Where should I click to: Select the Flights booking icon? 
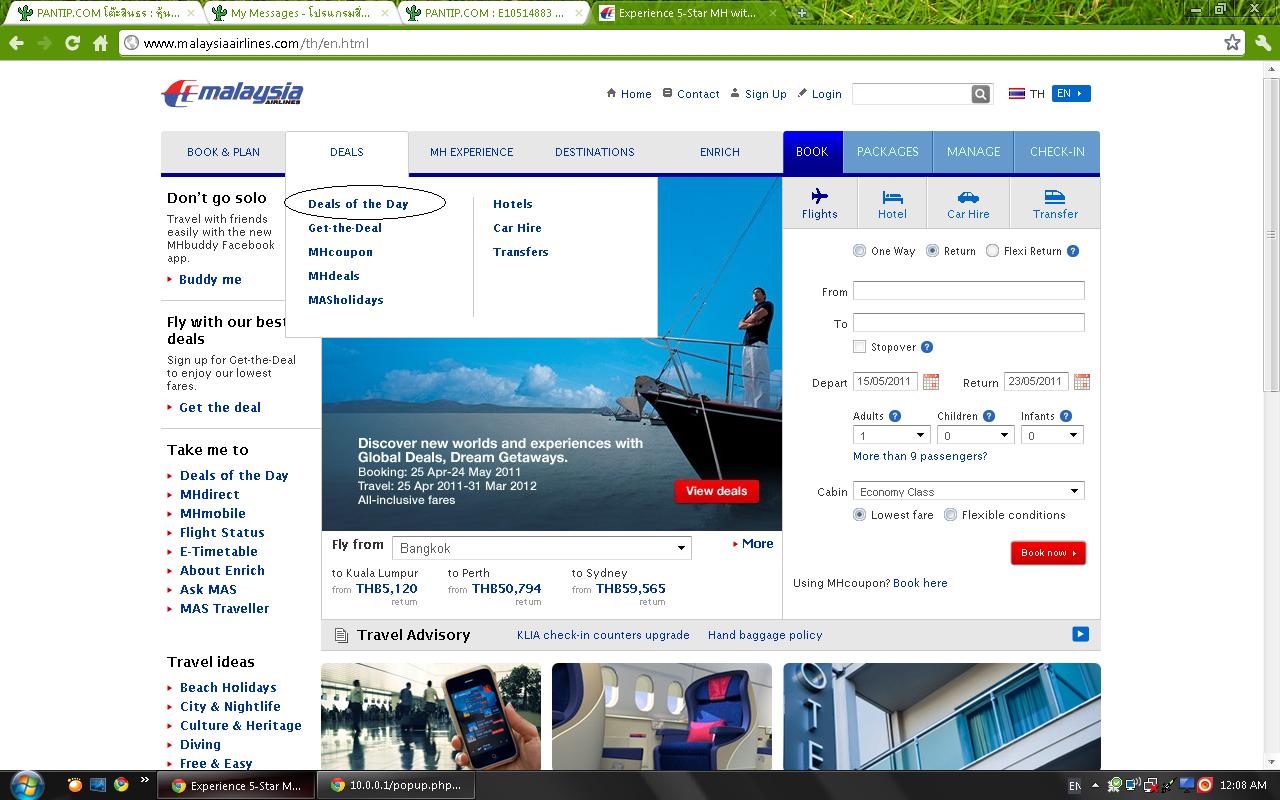tap(820, 203)
